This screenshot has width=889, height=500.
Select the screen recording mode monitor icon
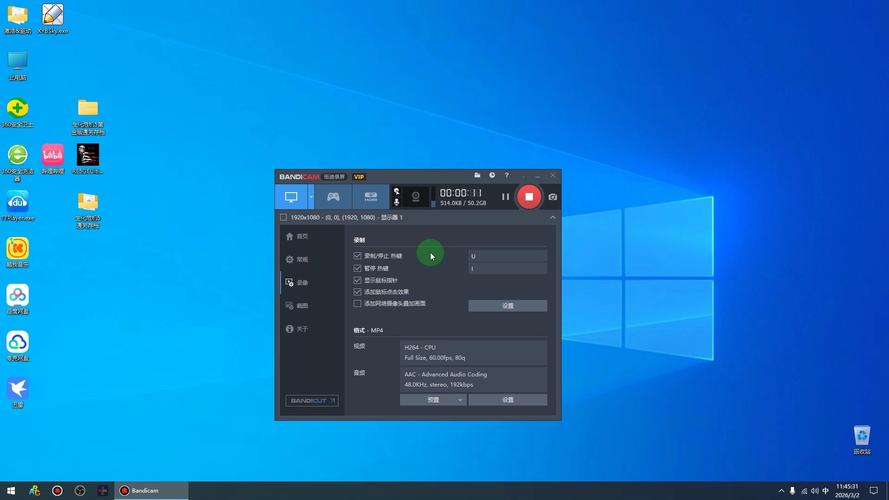291,197
